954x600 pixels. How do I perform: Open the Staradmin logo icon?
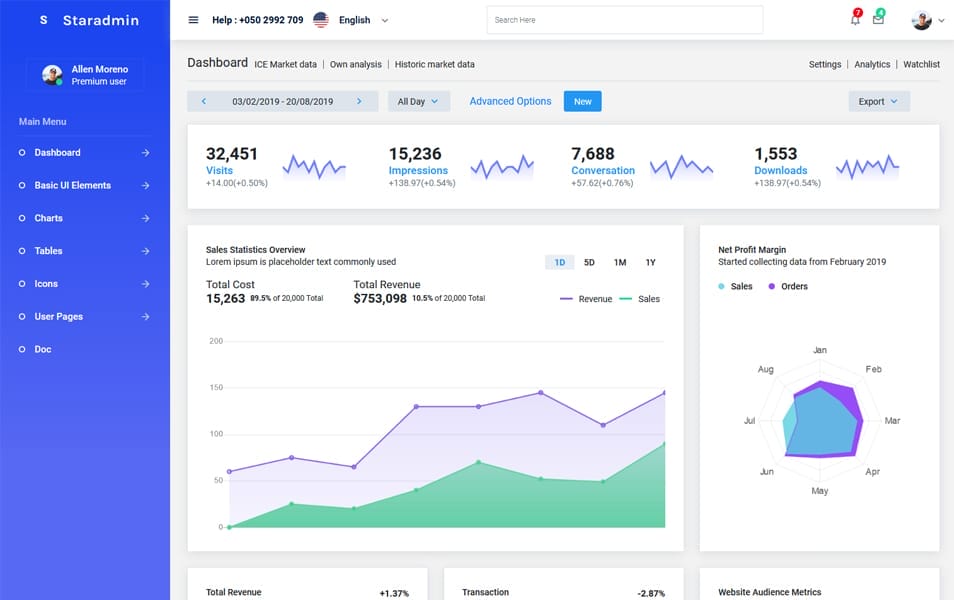click(42, 18)
